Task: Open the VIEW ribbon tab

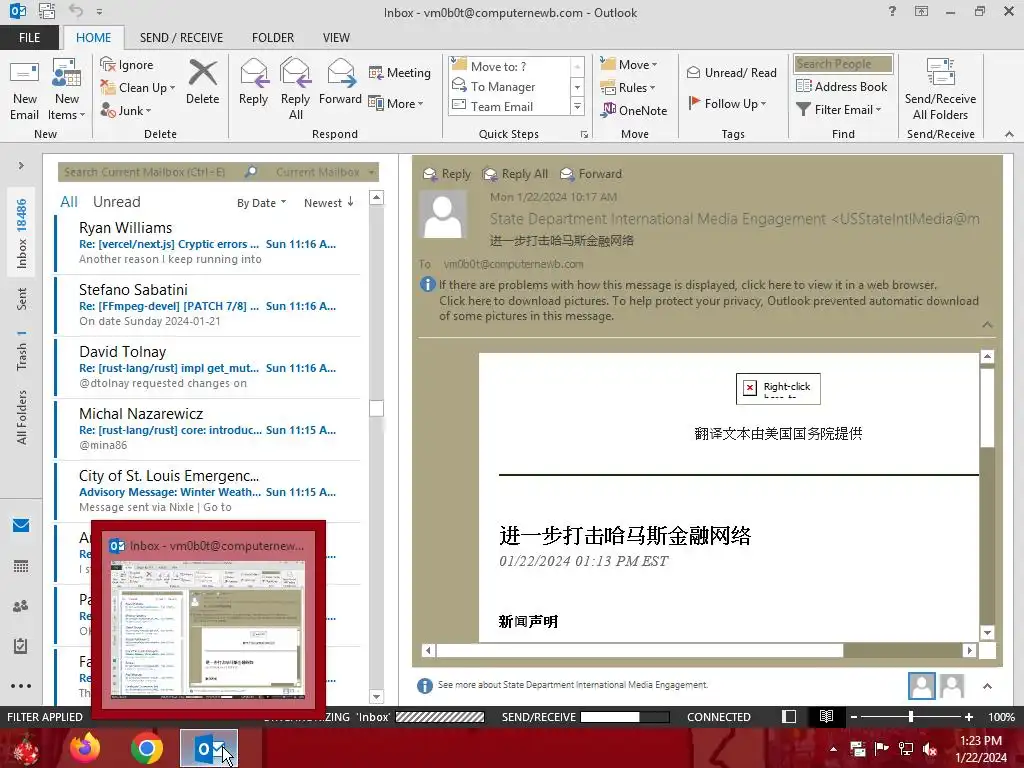Action: click(x=336, y=37)
